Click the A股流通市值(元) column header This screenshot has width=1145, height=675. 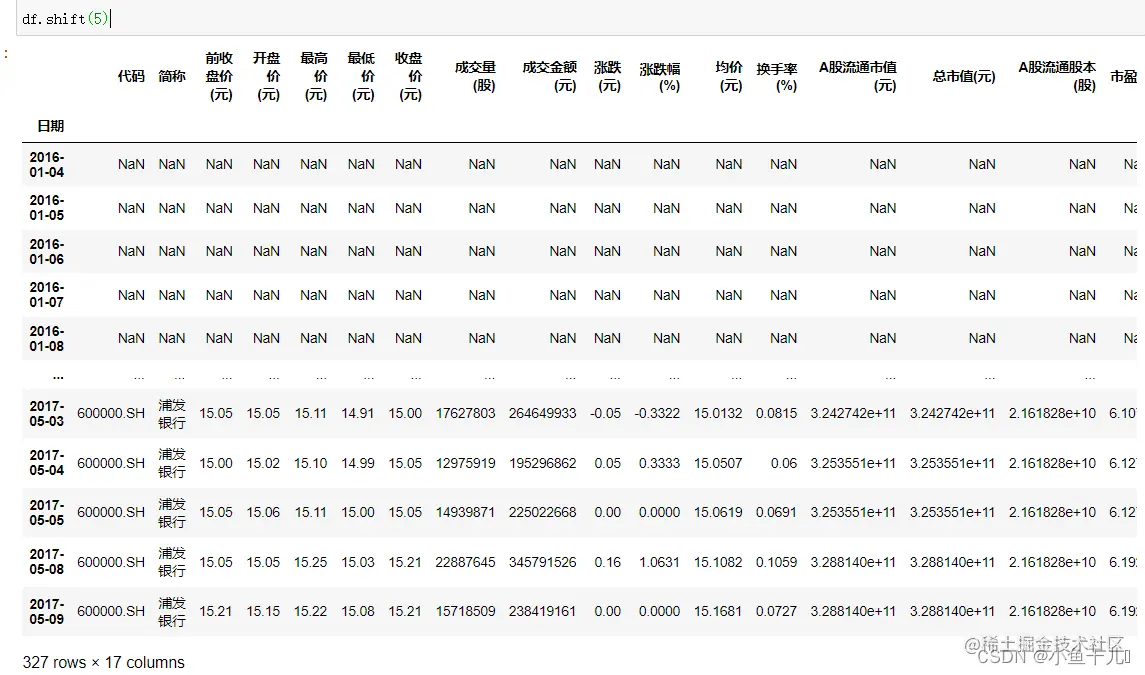click(x=858, y=76)
